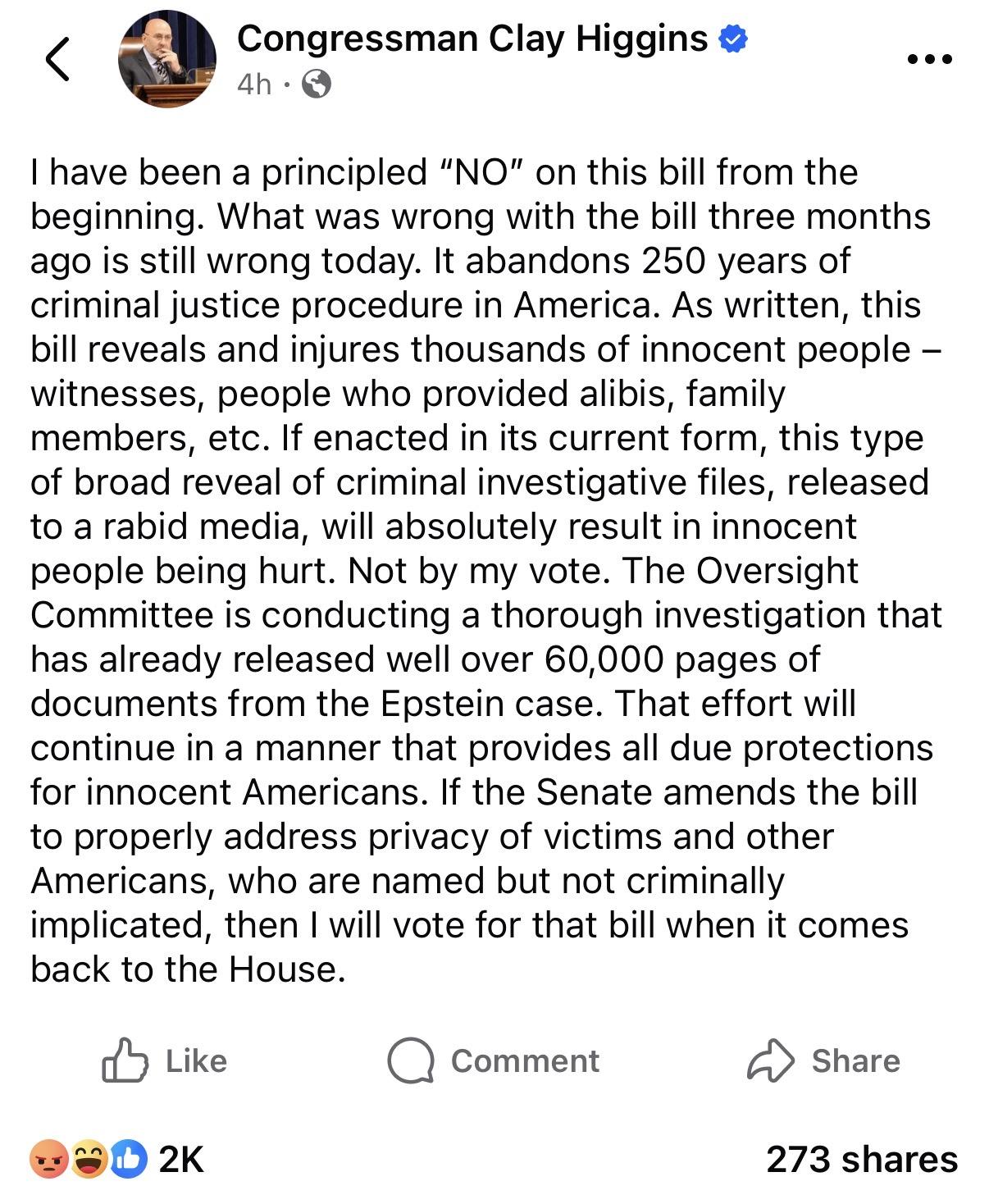The image size is (989, 1204).
Task: Tap the post body text
Action: (x=484, y=571)
